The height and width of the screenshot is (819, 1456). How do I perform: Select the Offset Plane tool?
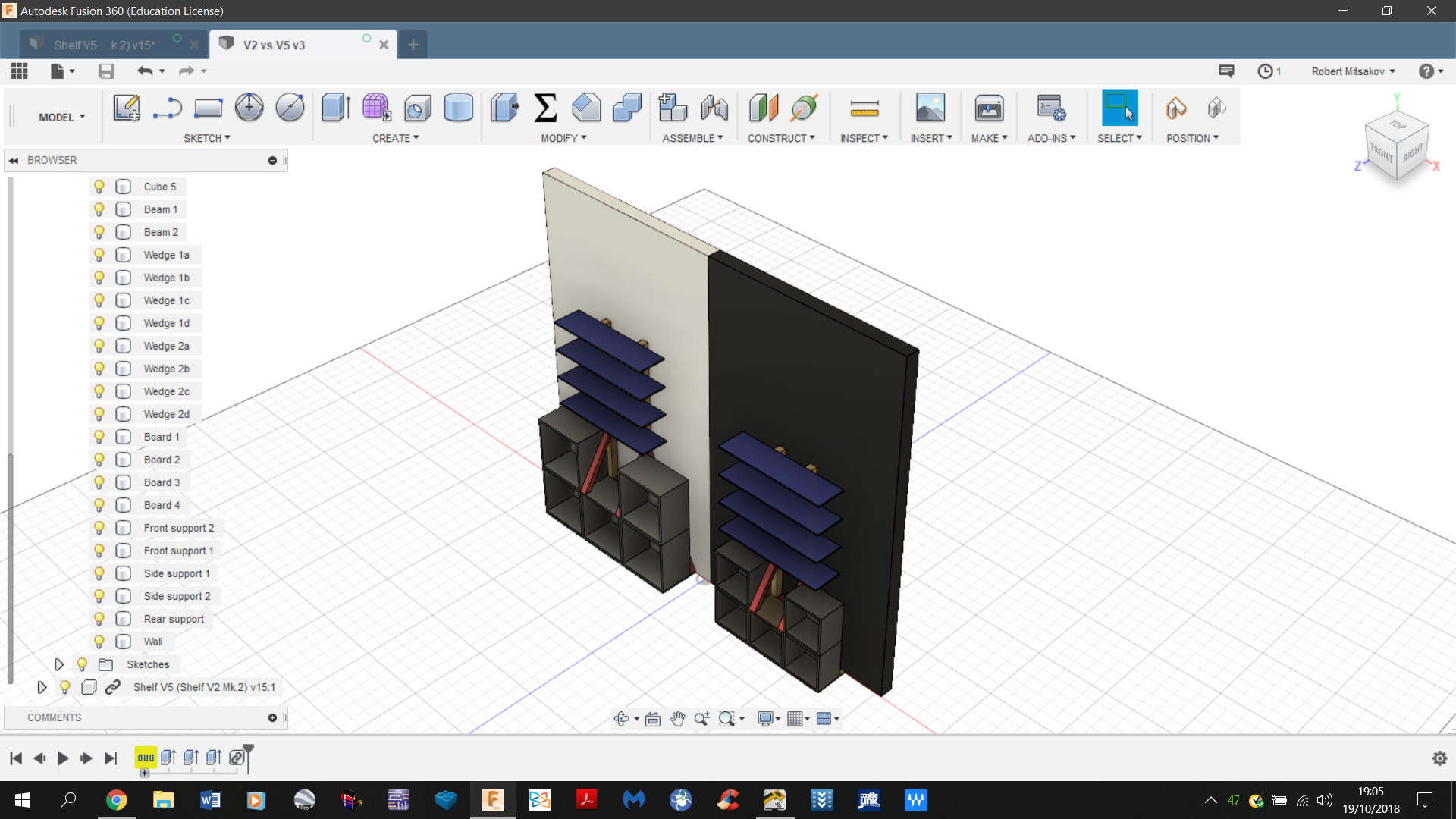pos(764,108)
